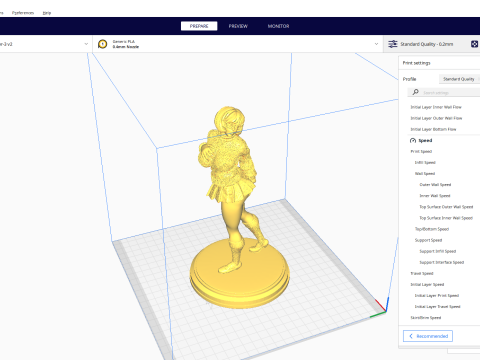Select the Inner Wall Speed setting
This screenshot has width=480, height=360.
click(x=435, y=196)
